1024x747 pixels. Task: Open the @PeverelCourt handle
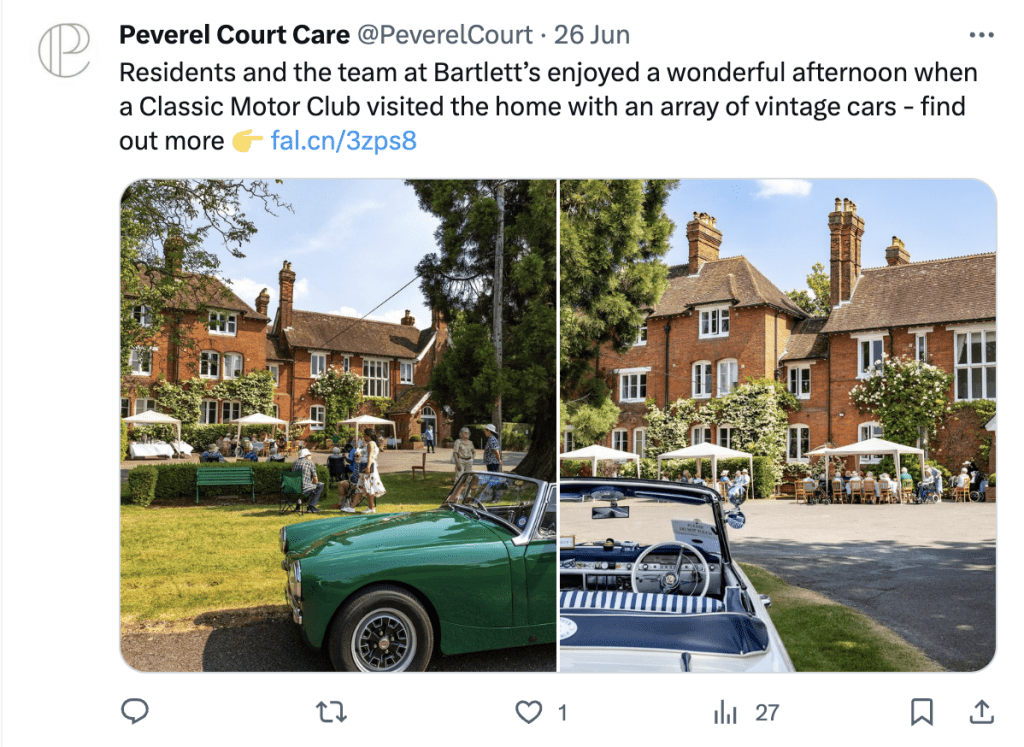click(x=445, y=35)
